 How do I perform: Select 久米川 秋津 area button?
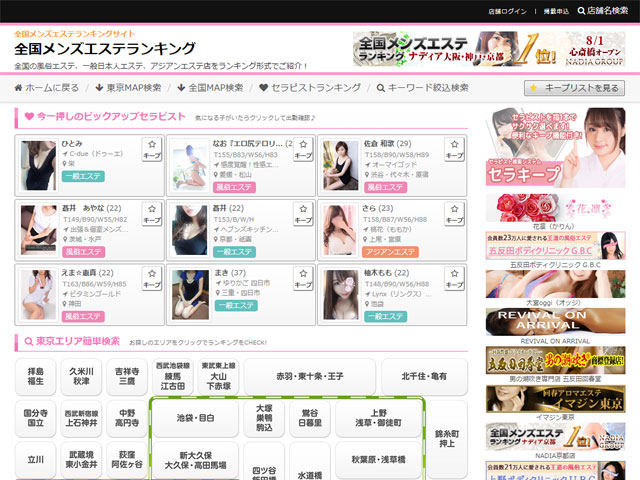(81, 376)
